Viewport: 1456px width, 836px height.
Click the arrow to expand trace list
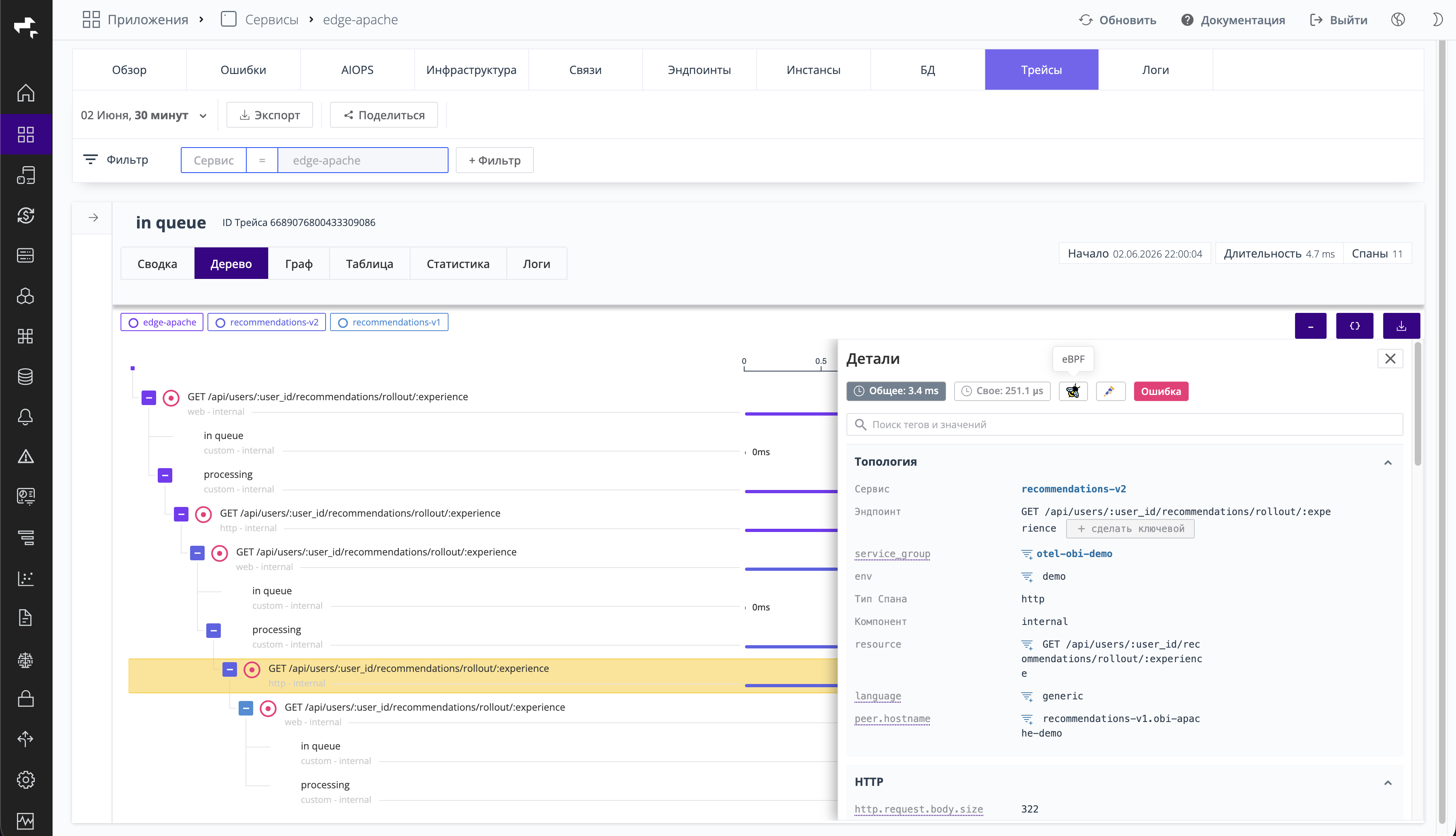(93, 217)
